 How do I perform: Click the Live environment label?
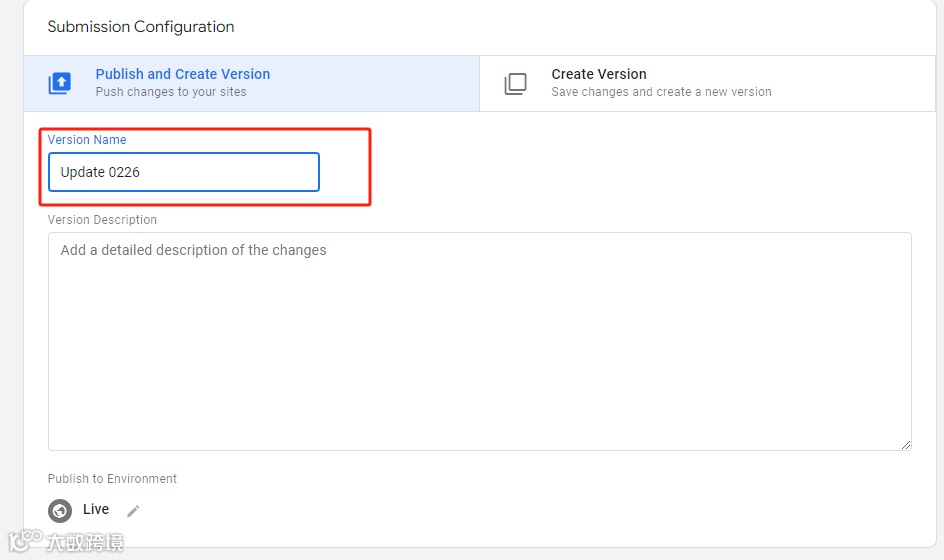pos(96,510)
